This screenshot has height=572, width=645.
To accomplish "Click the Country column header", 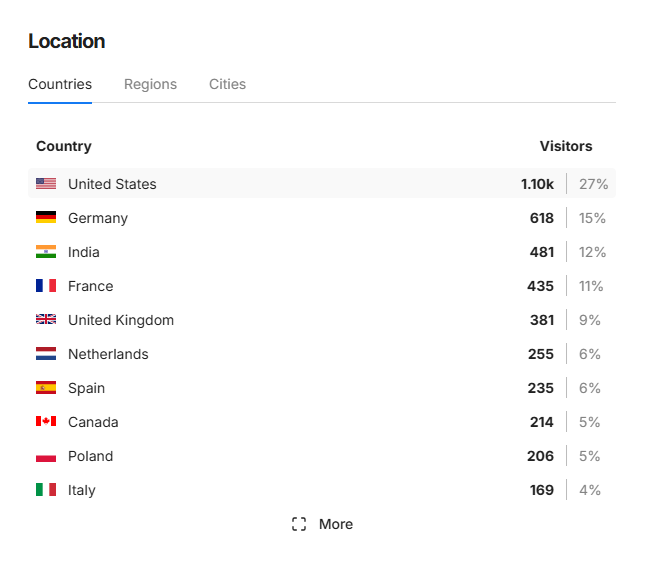I will point(64,146).
